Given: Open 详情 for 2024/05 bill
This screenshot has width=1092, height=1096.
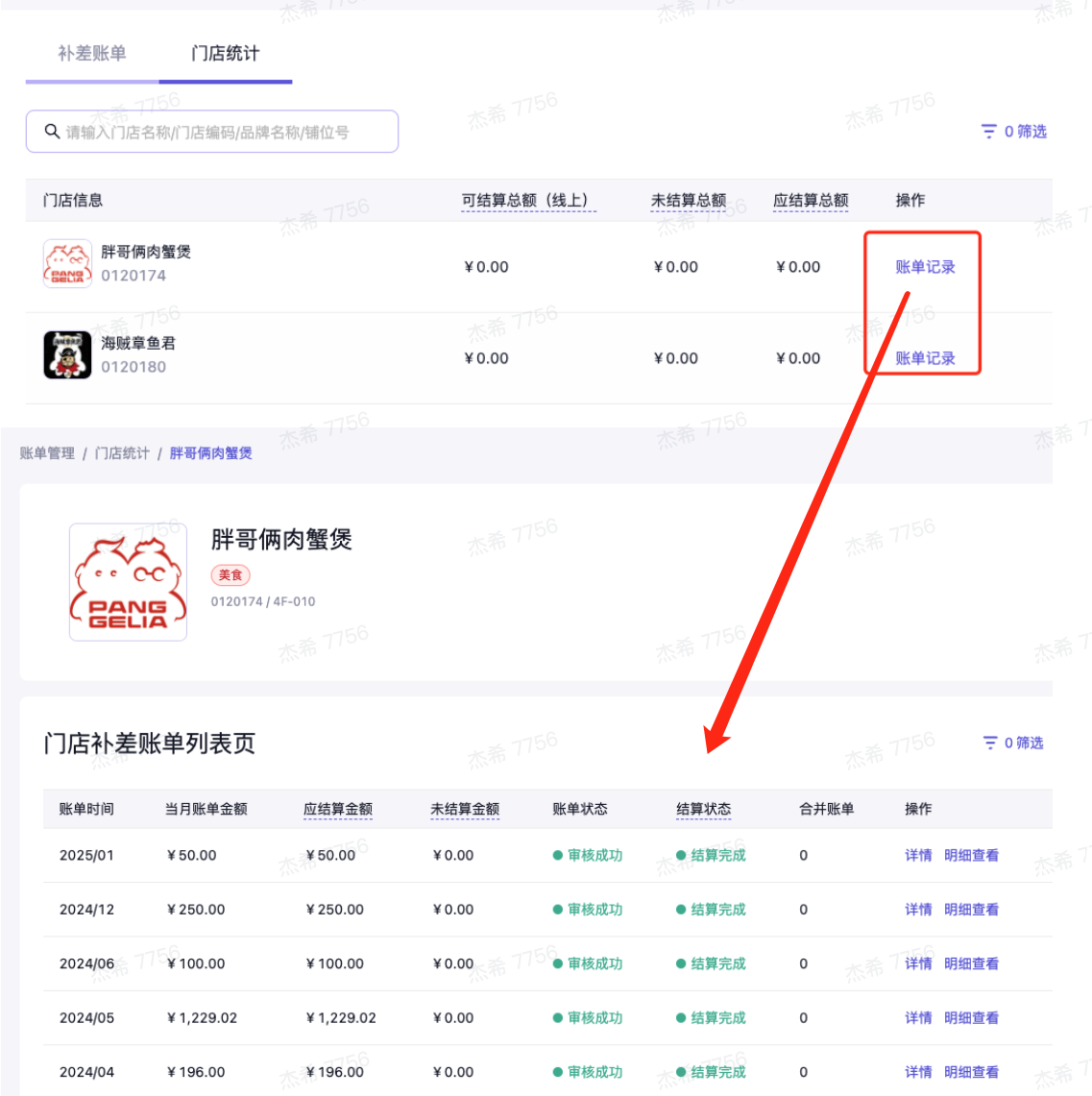Looking at the screenshot, I should pyautogui.click(x=917, y=1018).
